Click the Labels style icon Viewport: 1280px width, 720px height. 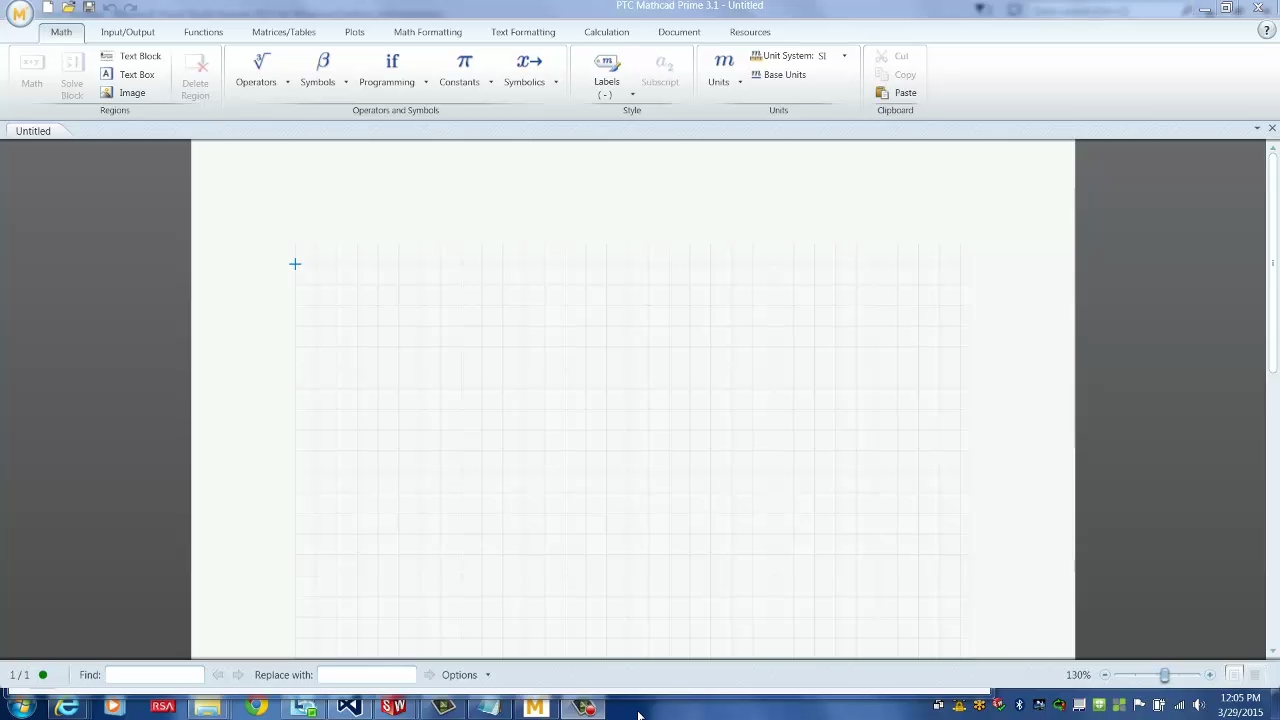607,62
